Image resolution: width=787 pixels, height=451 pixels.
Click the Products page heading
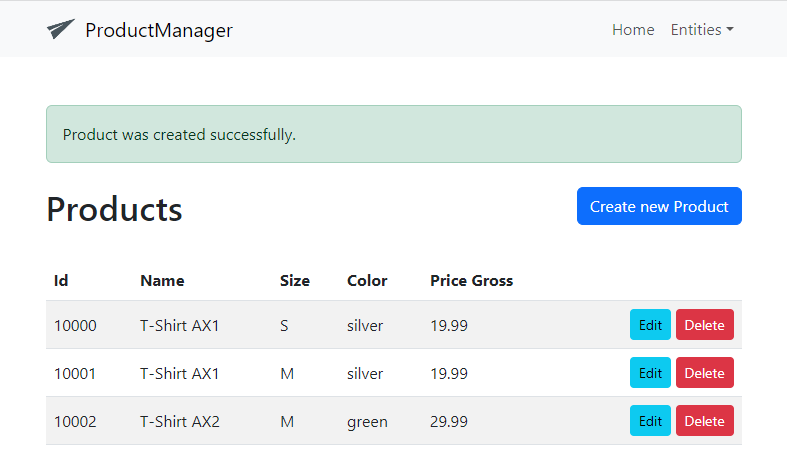[114, 209]
